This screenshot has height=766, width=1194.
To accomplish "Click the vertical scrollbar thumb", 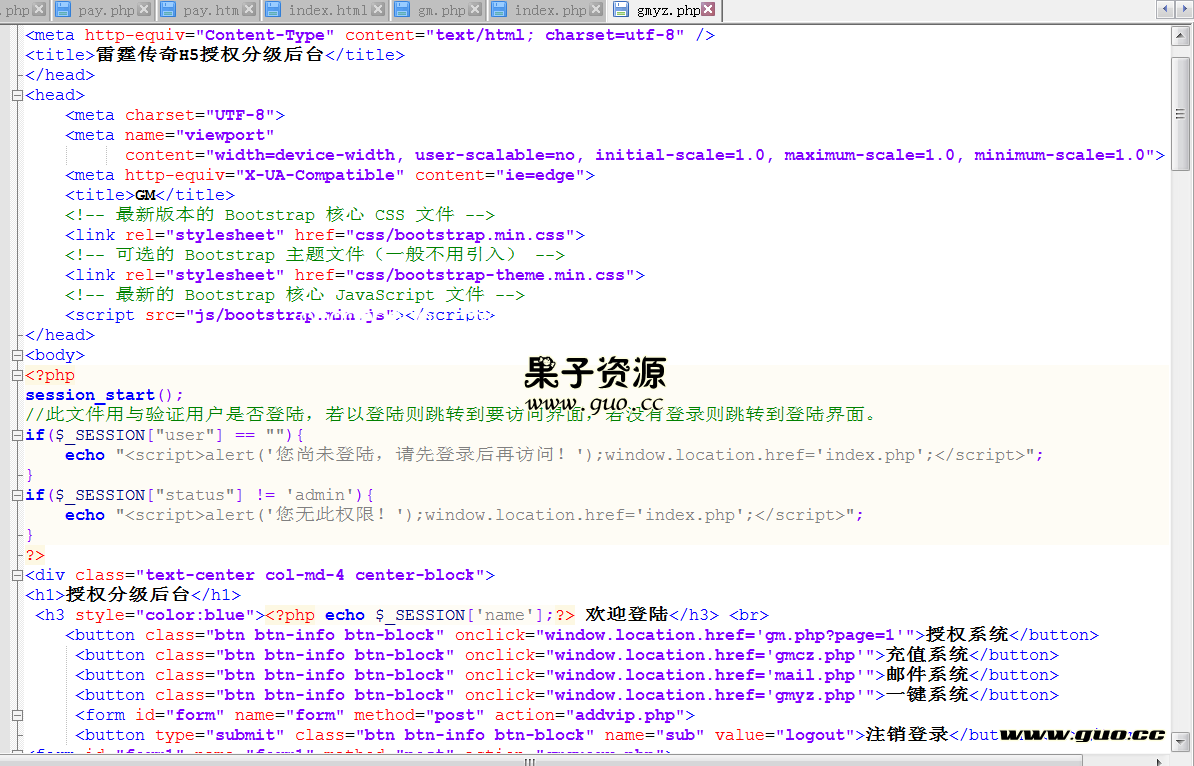I will pyautogui.click(x=1181, y=113).
